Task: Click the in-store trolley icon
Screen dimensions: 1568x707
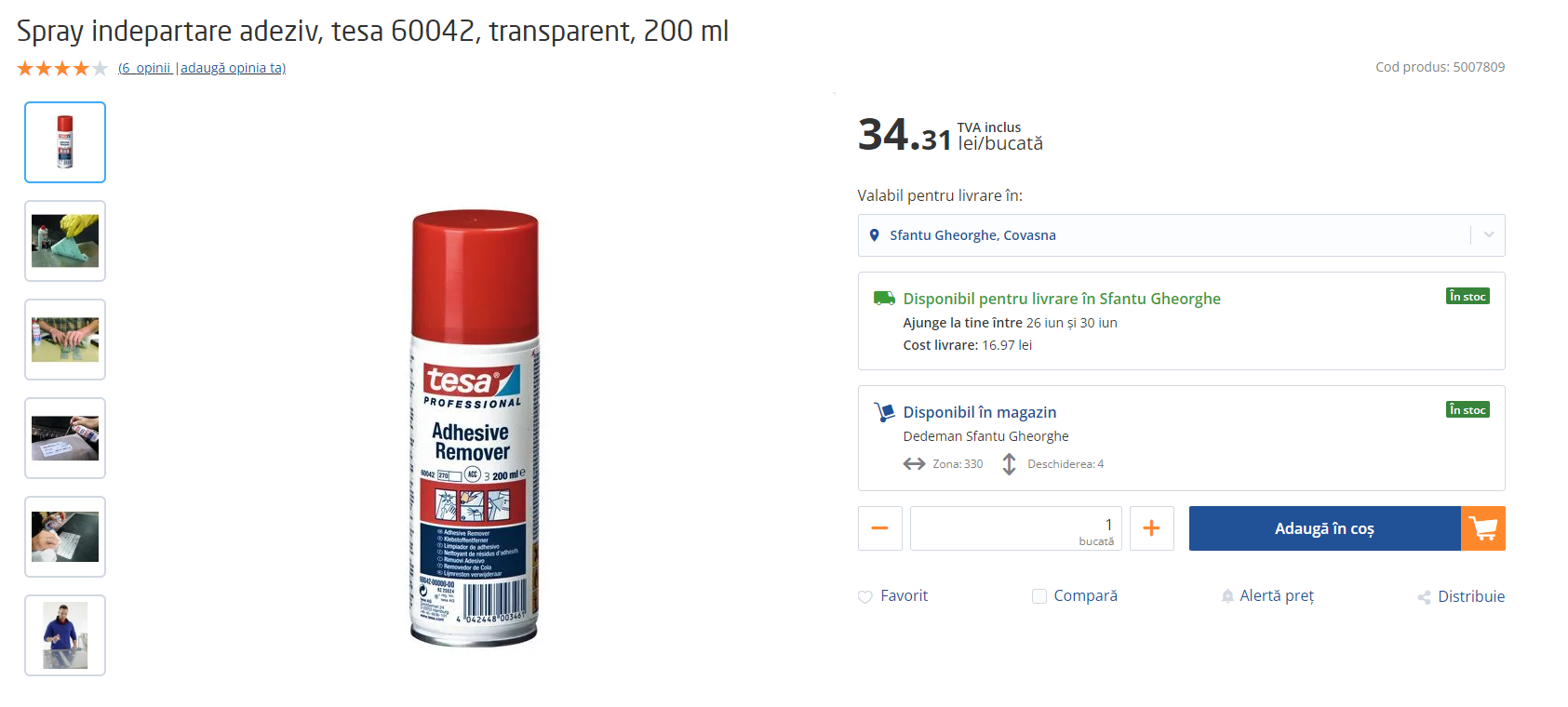Action: pos(884,412)
